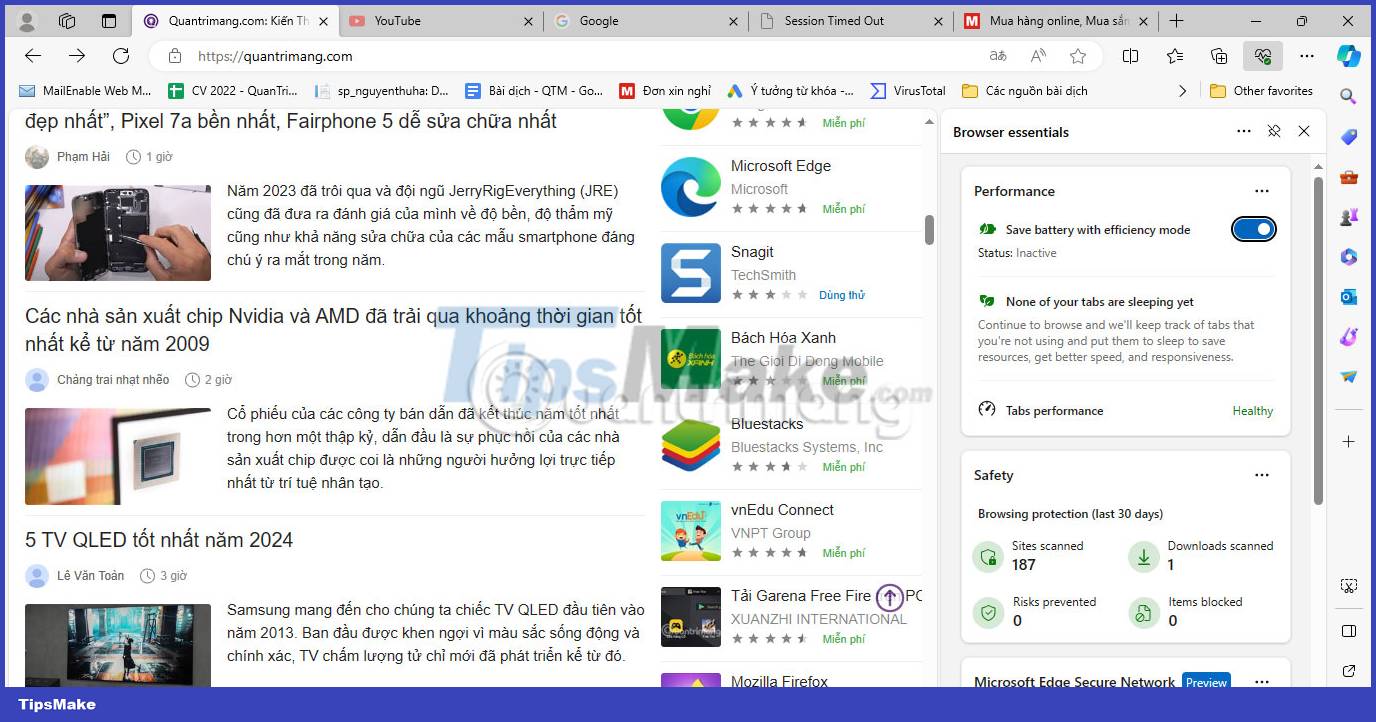Add this page to favorites via star icon
This screenshot has width=1376, height=722.
[1078, 56]
